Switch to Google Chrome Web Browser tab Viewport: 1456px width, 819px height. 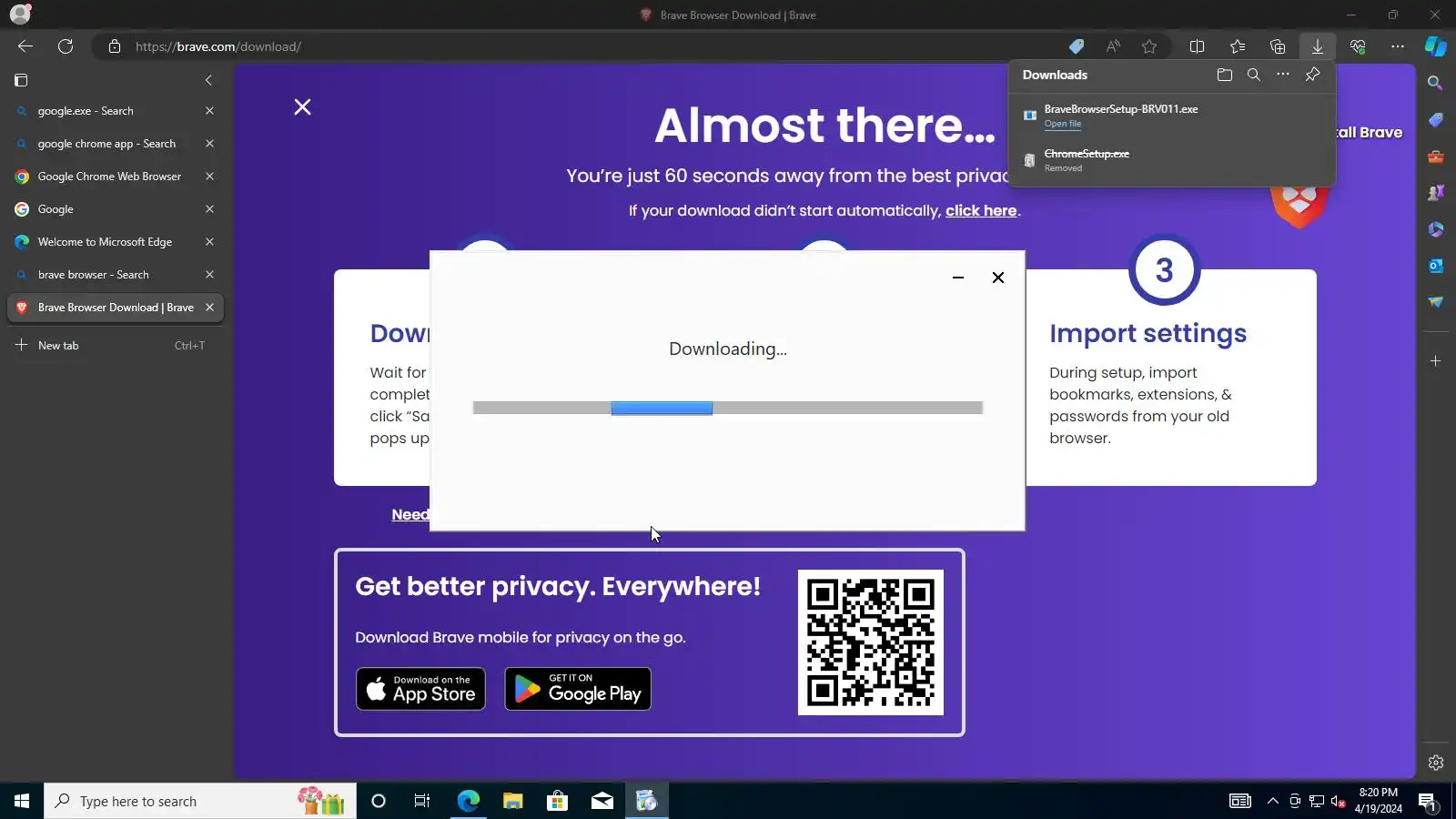(x=115, y=177)
